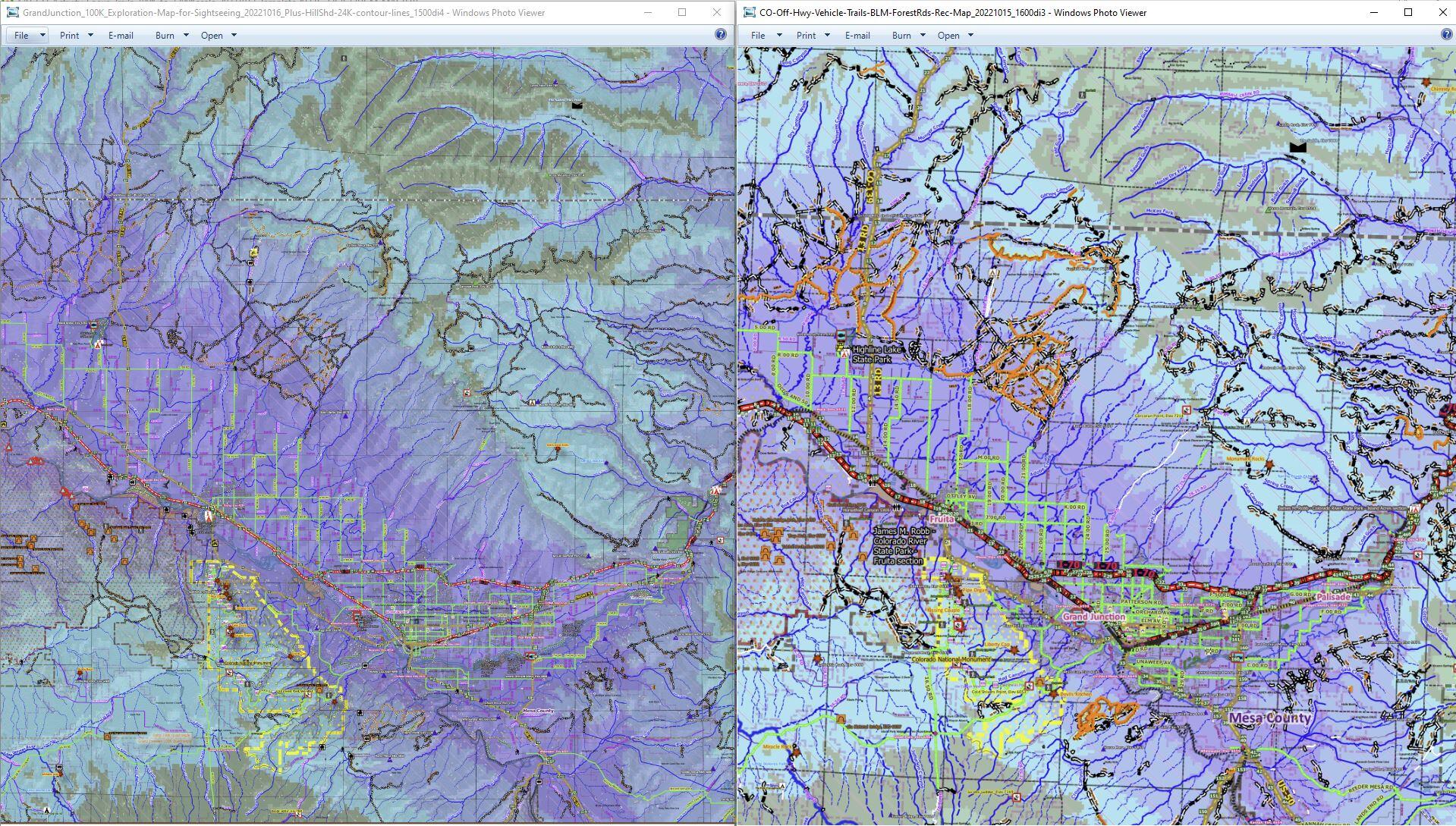Expand the File dropdown arrow in the right viewer
The width and height of the screenshot is (1456, 826).
click(x=779, y=35)
